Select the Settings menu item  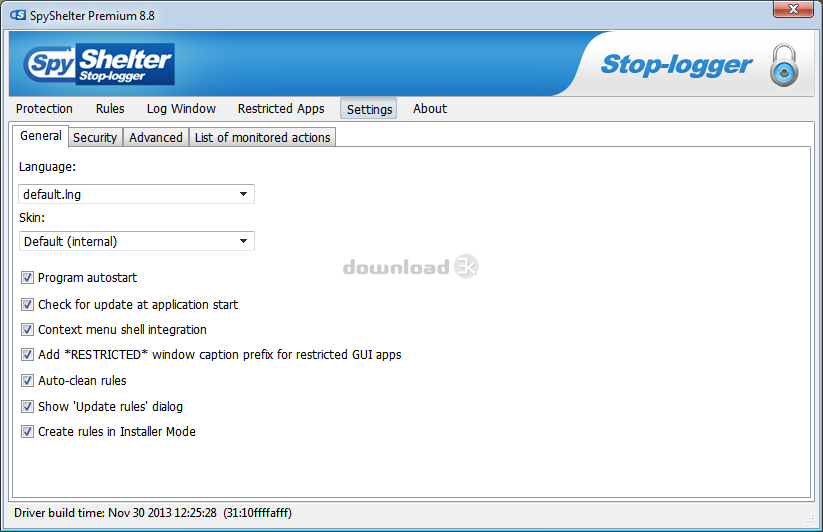click(369, 109)
